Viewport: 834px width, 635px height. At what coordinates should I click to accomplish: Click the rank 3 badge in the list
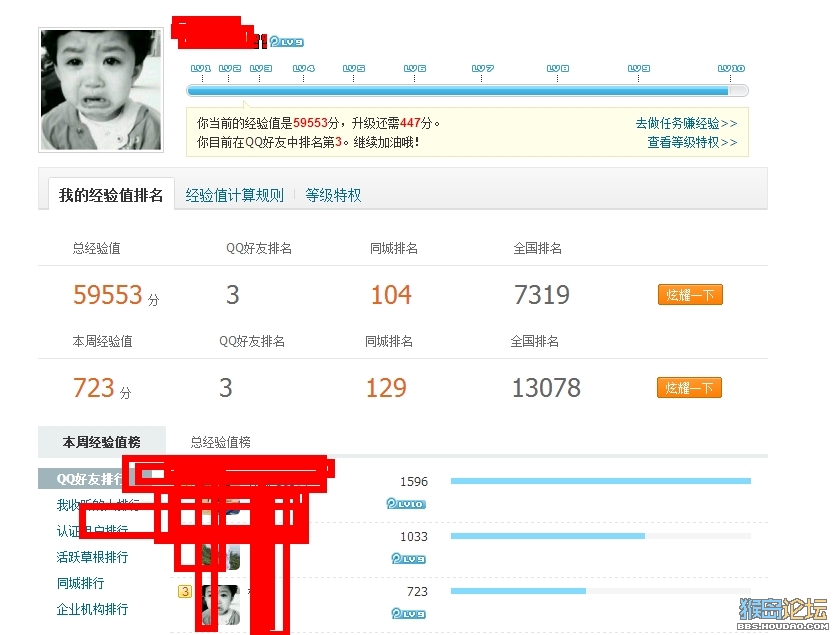185,591
